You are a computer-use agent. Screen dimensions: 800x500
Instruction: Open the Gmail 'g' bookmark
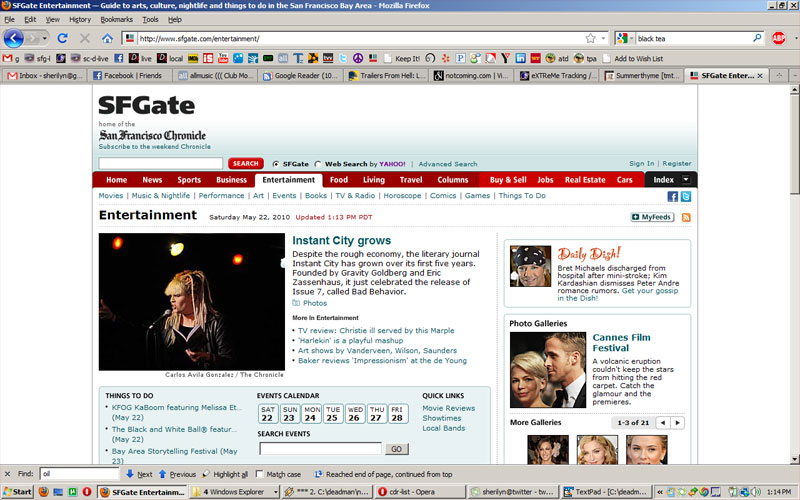tap(11, 59)
